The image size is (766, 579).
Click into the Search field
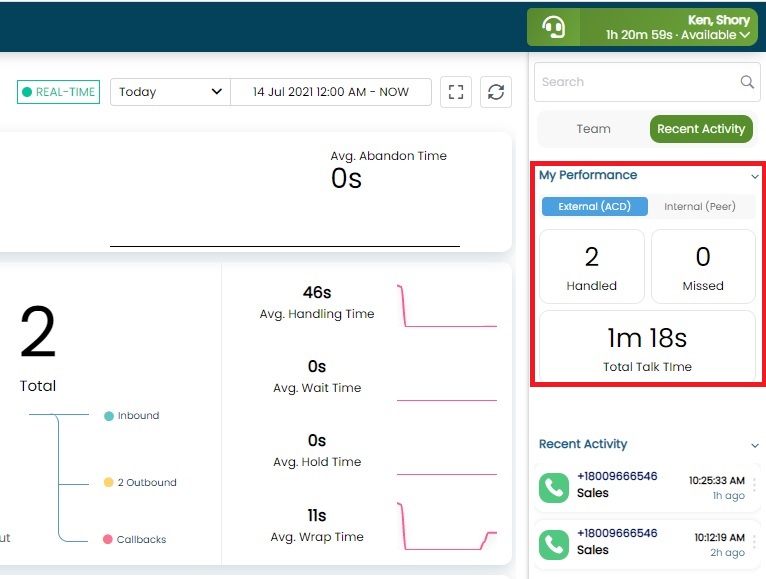click(x=647, y=82)
